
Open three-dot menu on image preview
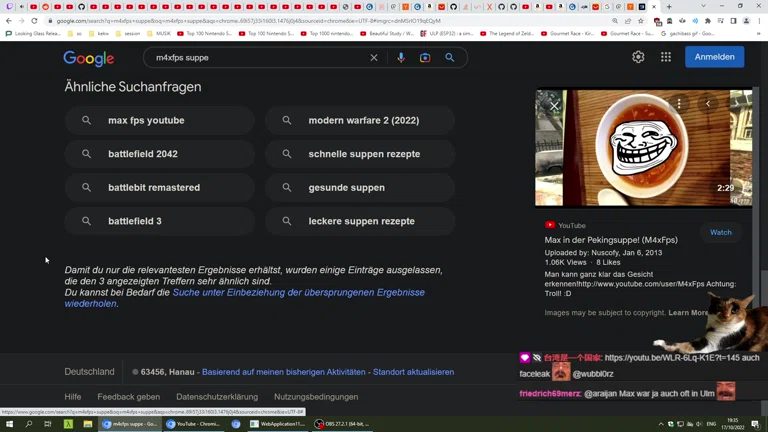coord(679,103)
